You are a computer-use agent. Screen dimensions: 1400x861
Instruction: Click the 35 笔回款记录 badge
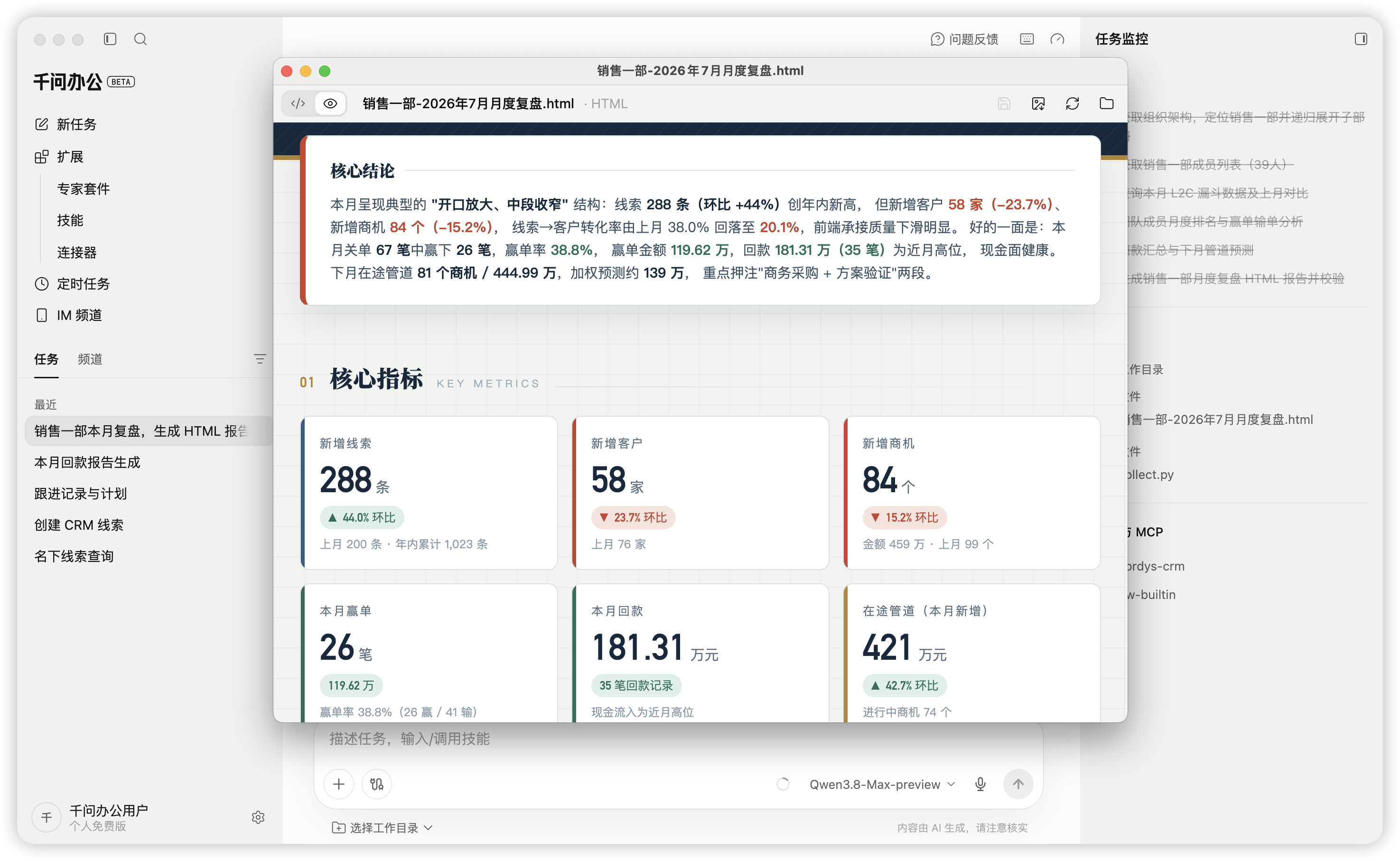[636, 685]
